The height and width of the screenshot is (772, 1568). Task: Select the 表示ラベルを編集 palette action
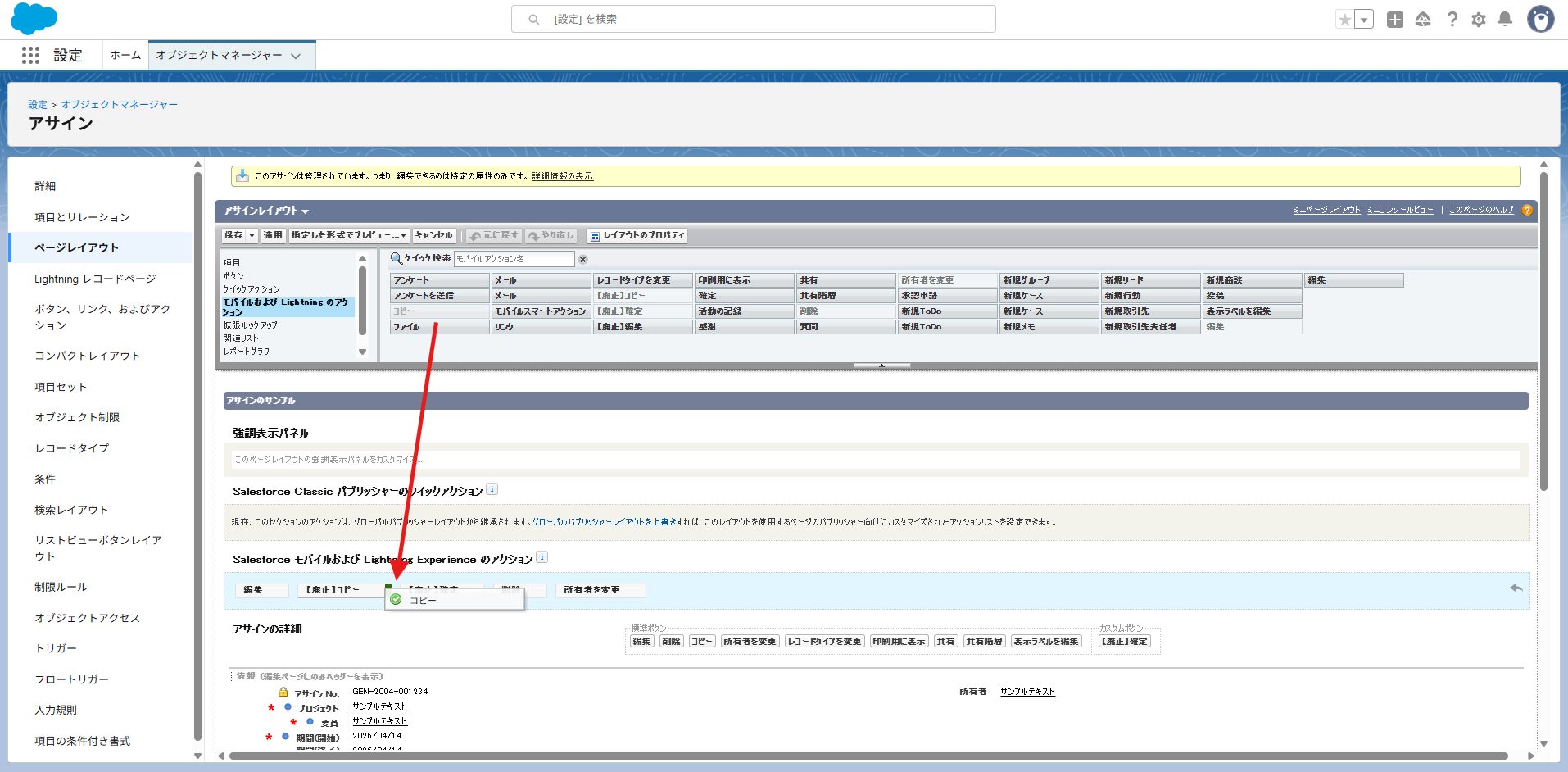pyautogui.click(x=1252, y=311)
